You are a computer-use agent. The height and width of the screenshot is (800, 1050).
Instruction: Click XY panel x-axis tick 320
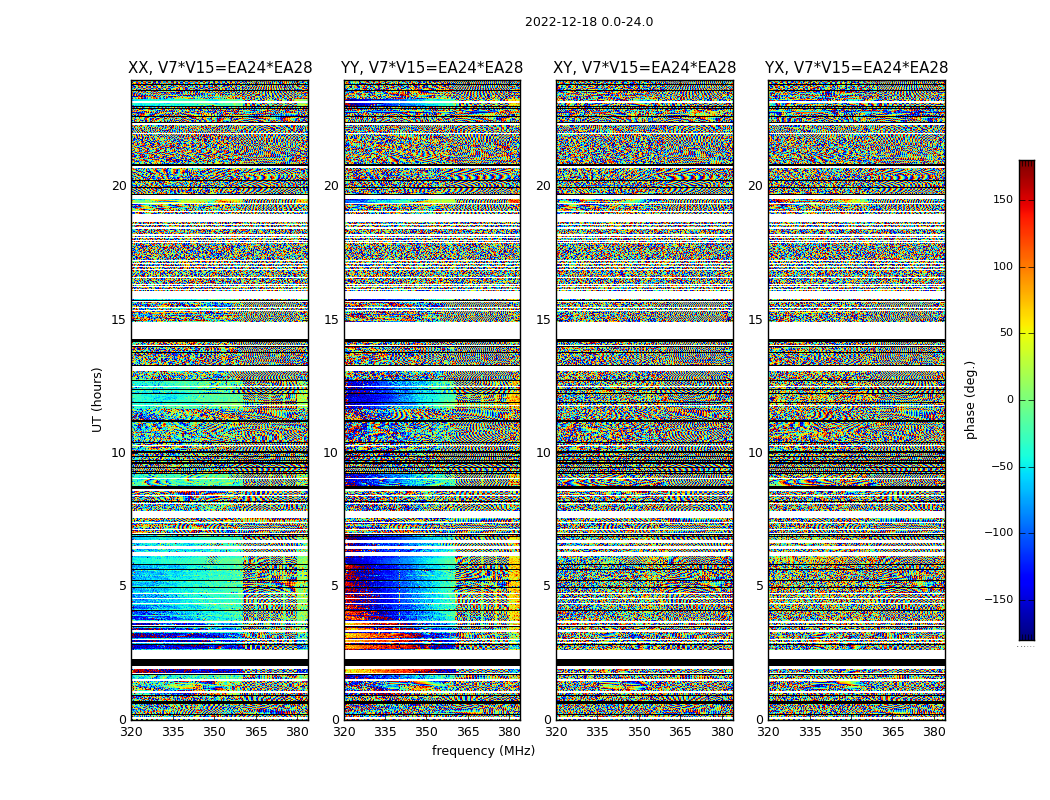pos(556,732)
